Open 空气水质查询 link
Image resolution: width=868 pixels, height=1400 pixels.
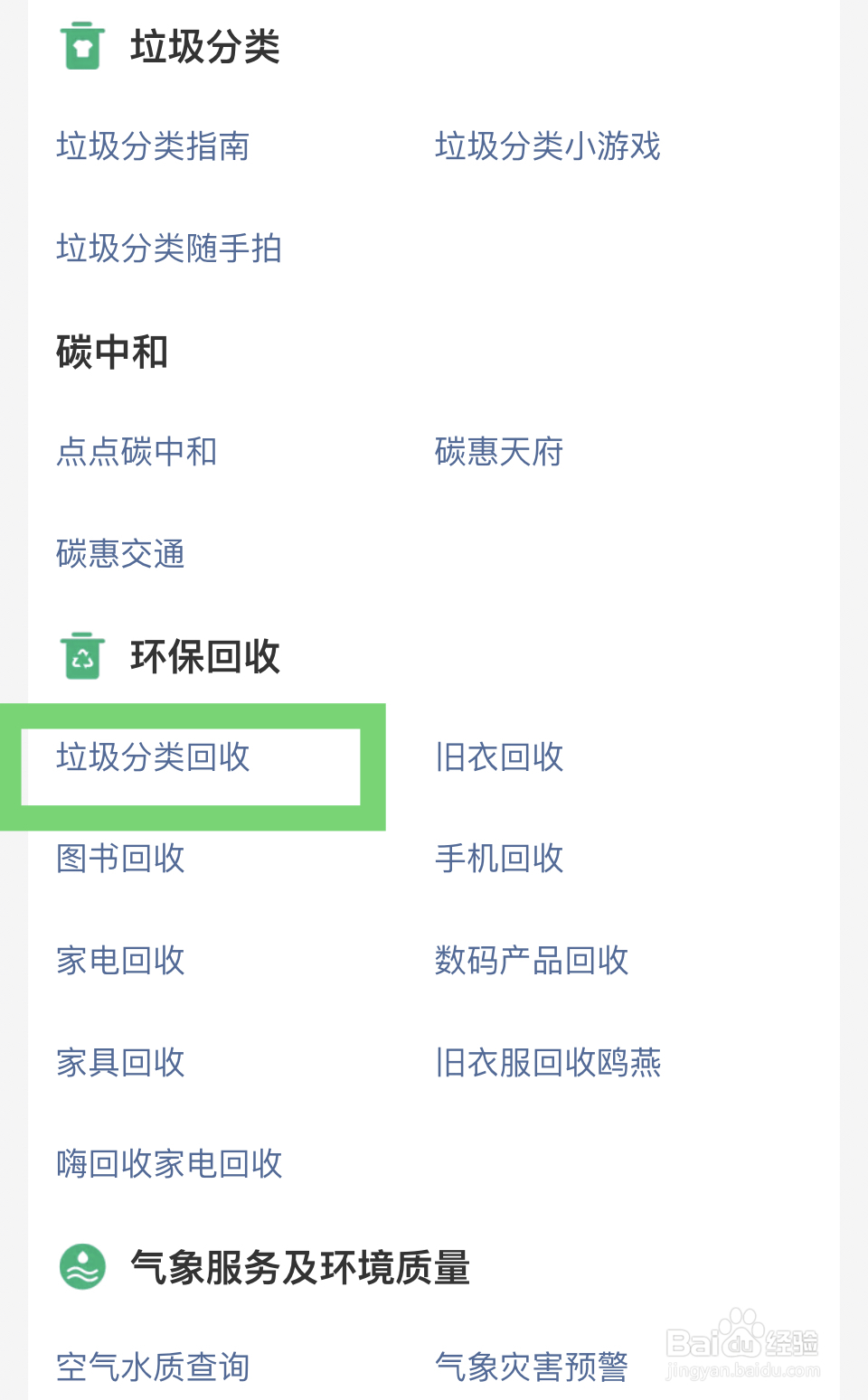153,1367
